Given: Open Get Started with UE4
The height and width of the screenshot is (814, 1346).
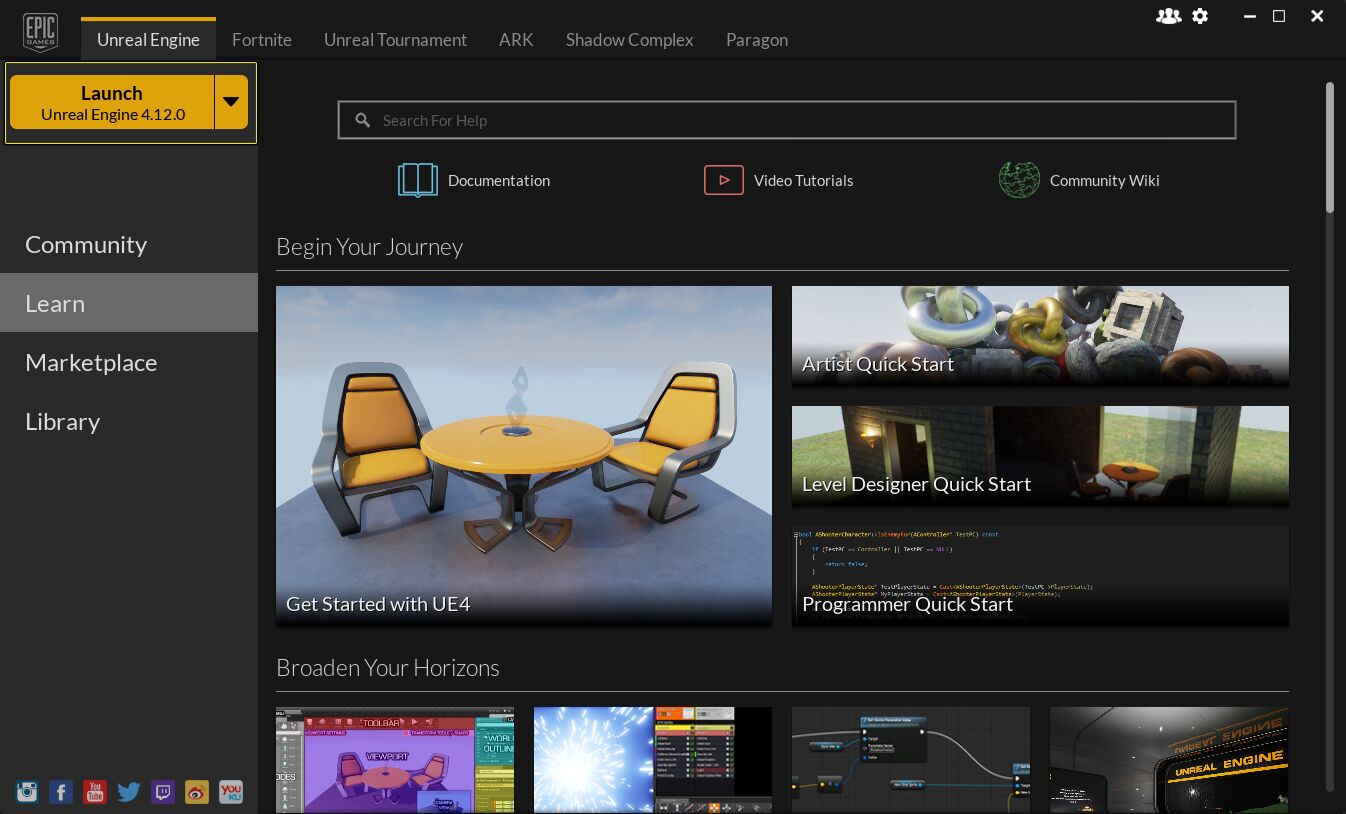Looking at the screenshot, I should point(523,455).
